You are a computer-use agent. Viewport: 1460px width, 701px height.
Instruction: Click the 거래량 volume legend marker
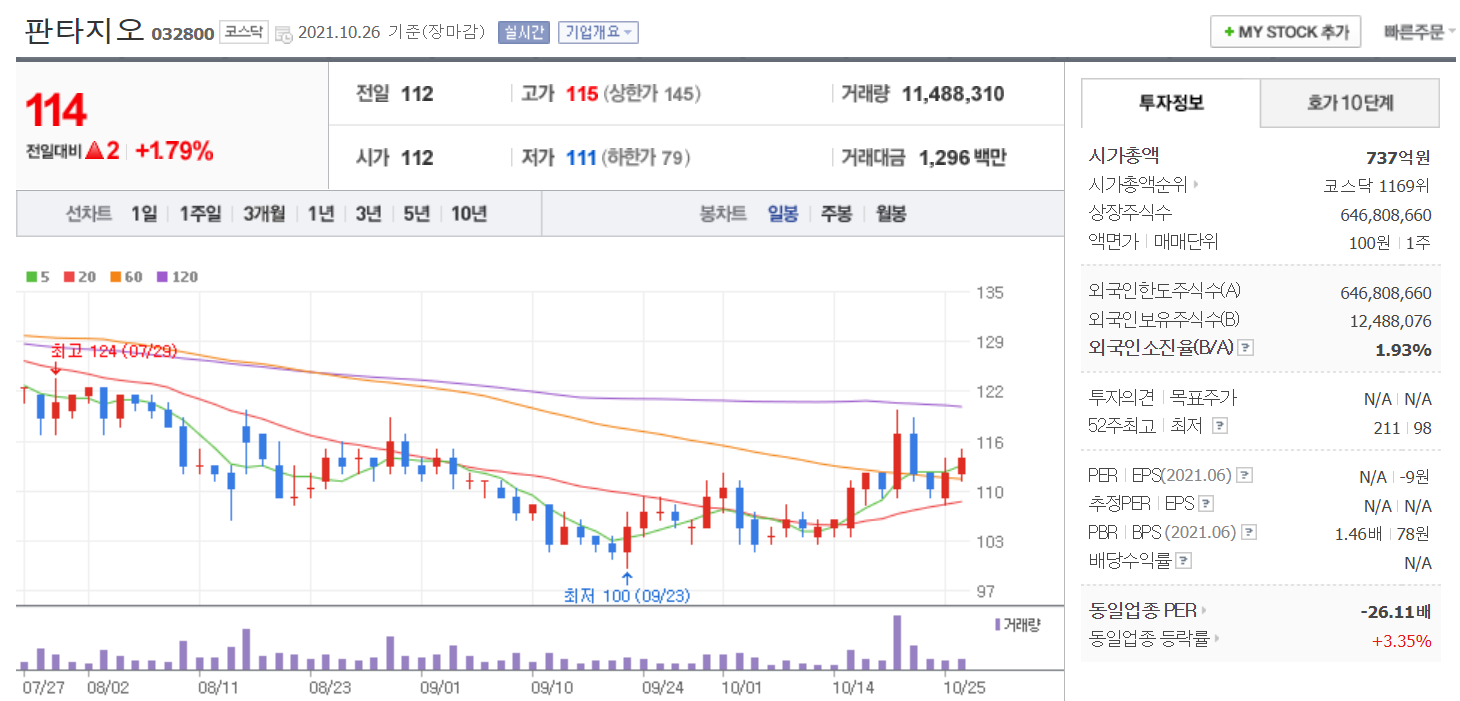click(997, 625)
